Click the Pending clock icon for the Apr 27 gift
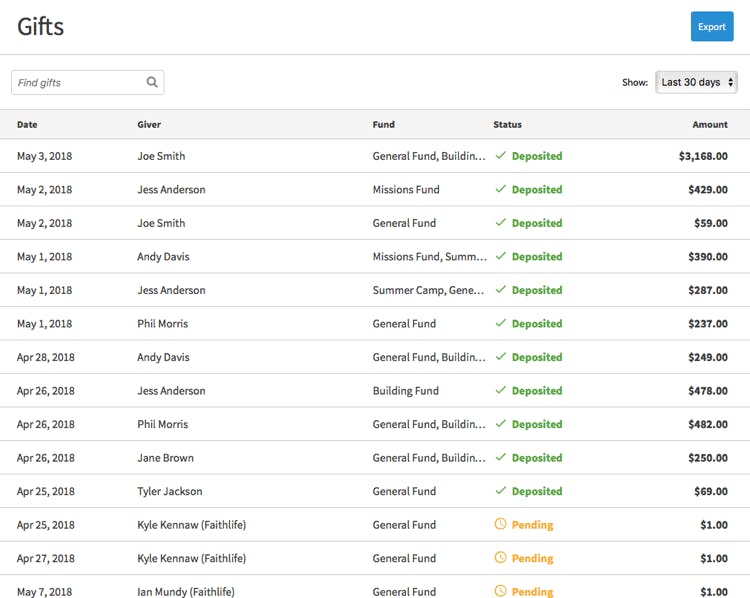The height and width of the screenshot is (598, 750). tap(501, 558)
